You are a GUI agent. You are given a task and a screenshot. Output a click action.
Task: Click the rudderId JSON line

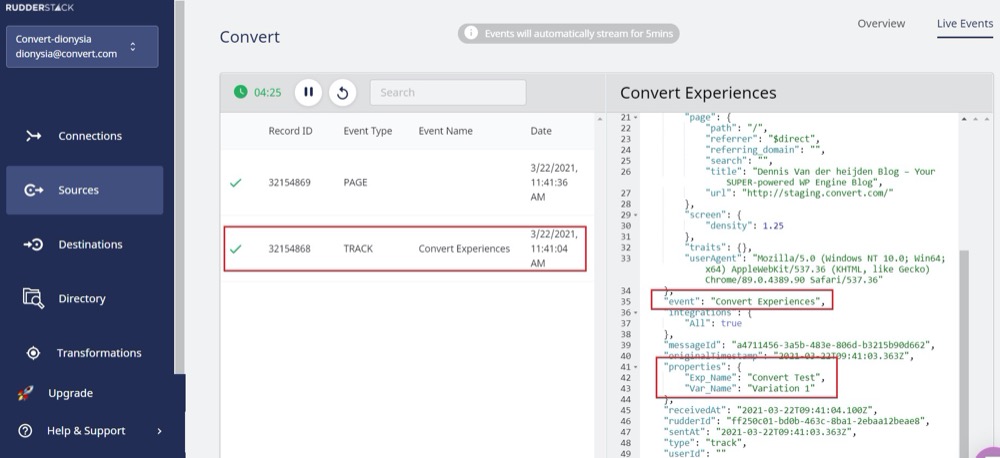797,421
